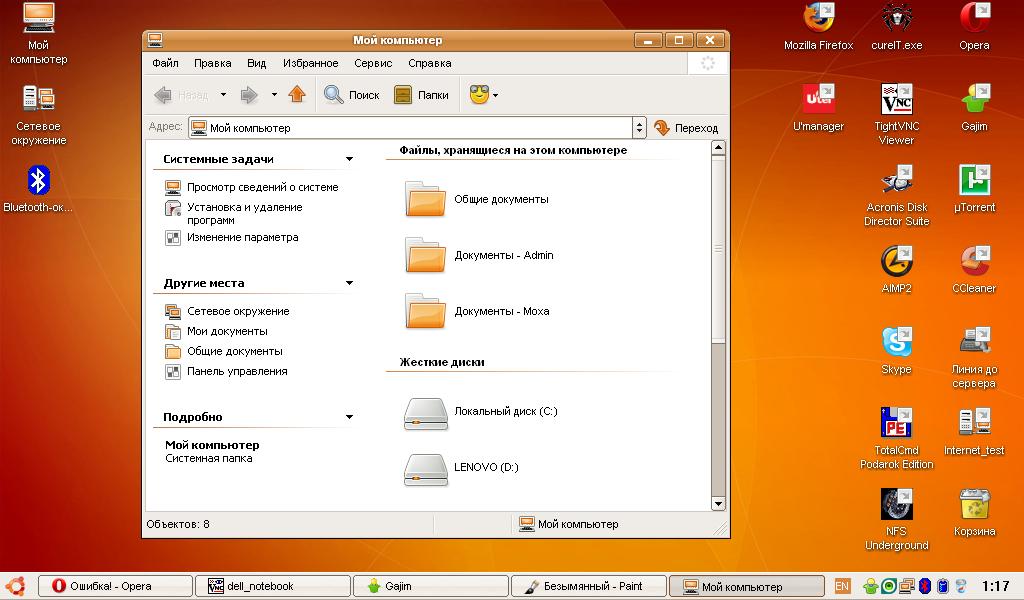Screen dimensions: 1024x600
Task: Switch to dell_notebook taskbar button
Action: click(272, 586)
